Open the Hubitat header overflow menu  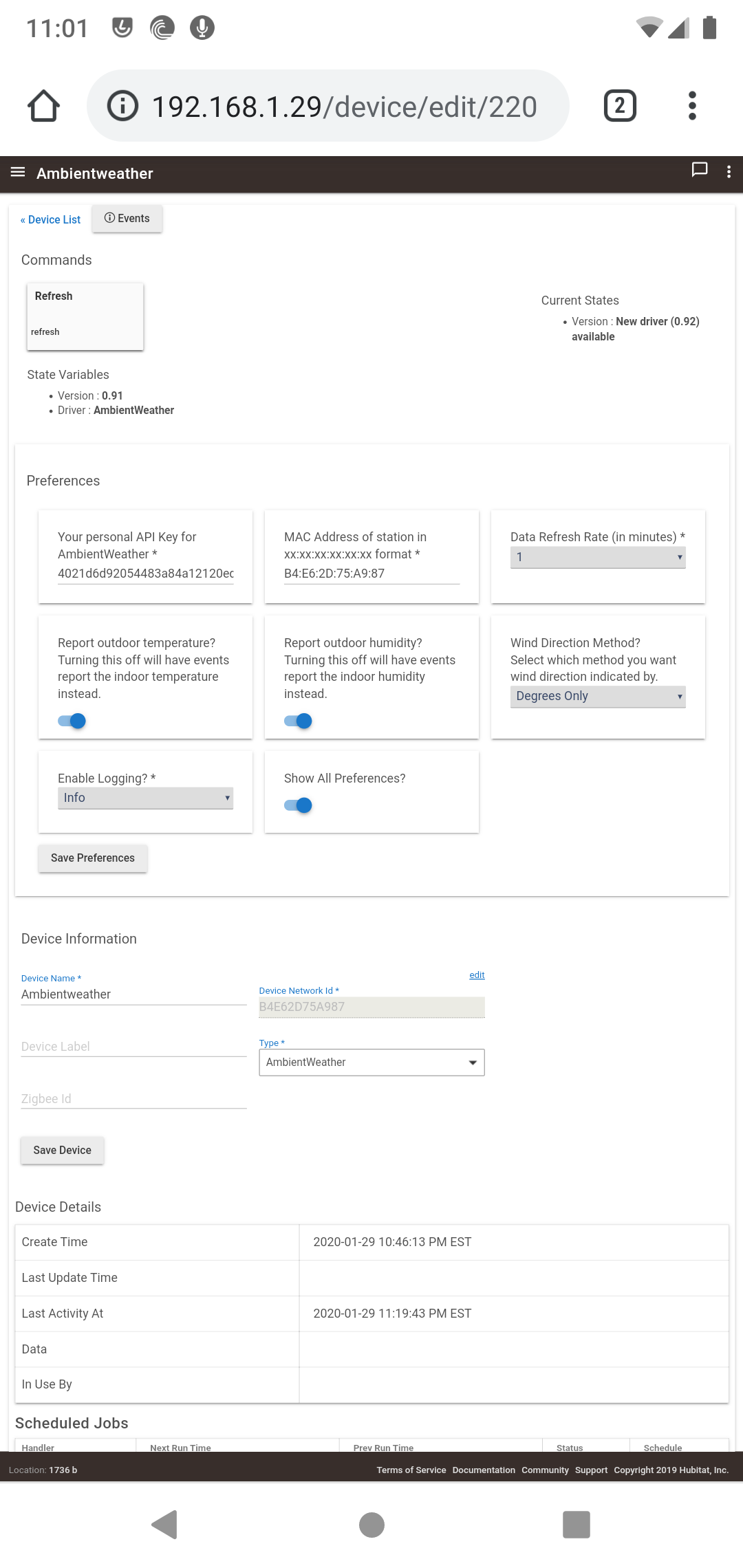pos(729,172)
